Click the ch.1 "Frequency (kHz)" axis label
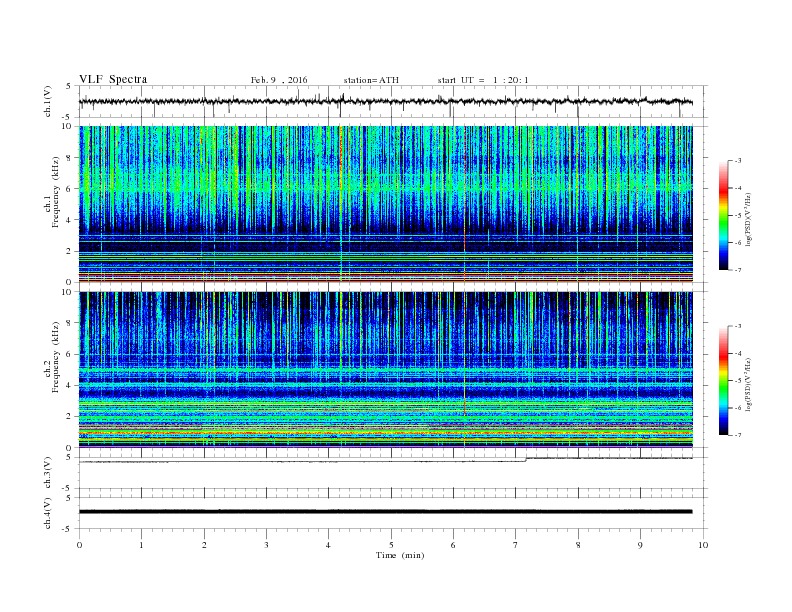 coord(56,192)
